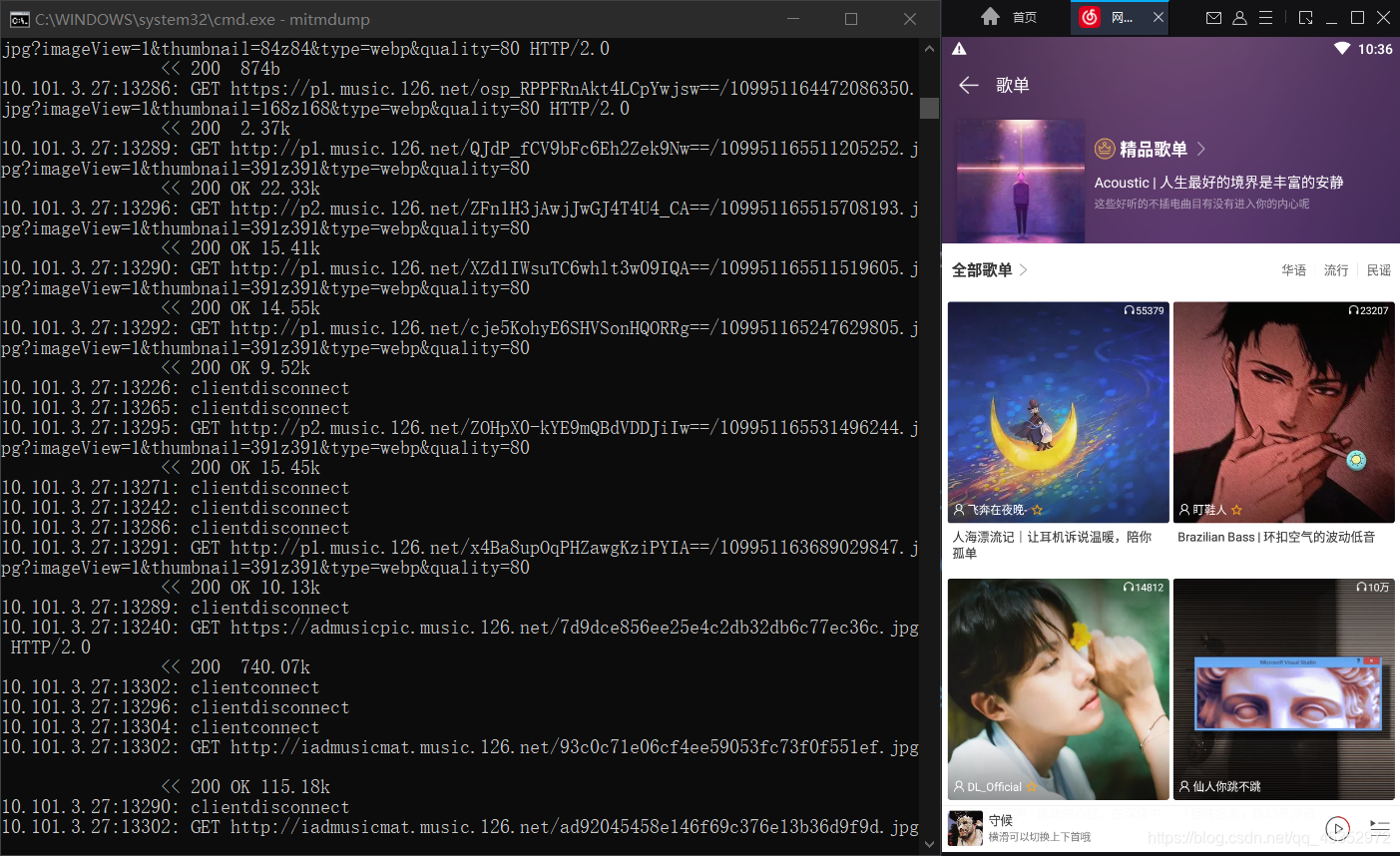Click the cmd.exe window title bar icon
Image resolution: width=1400 pixels, height=856 pixels.
point(19,19)
